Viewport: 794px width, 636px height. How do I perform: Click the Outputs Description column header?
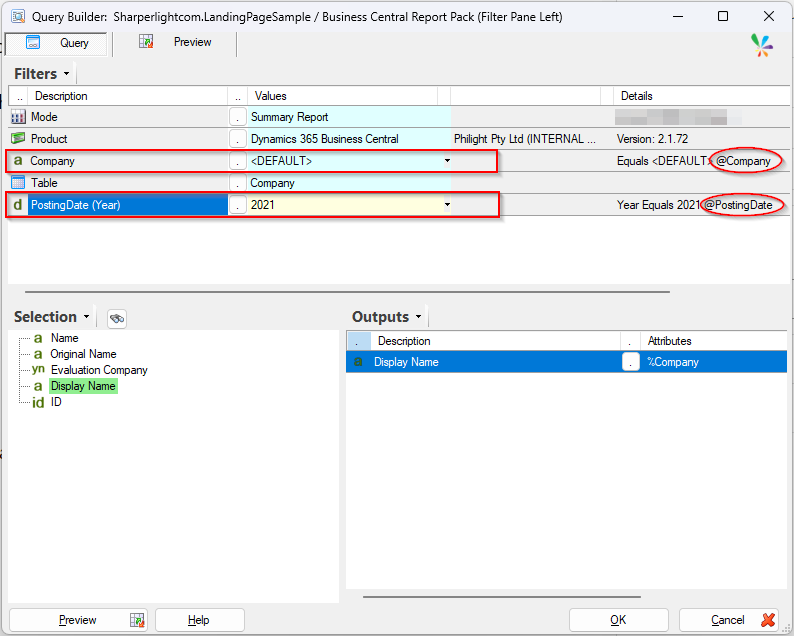click(496, 341)
